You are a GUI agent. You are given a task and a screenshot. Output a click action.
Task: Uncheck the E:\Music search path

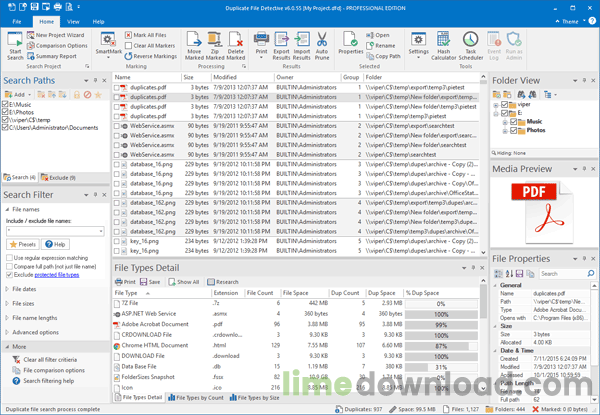(x=5, y=104)
